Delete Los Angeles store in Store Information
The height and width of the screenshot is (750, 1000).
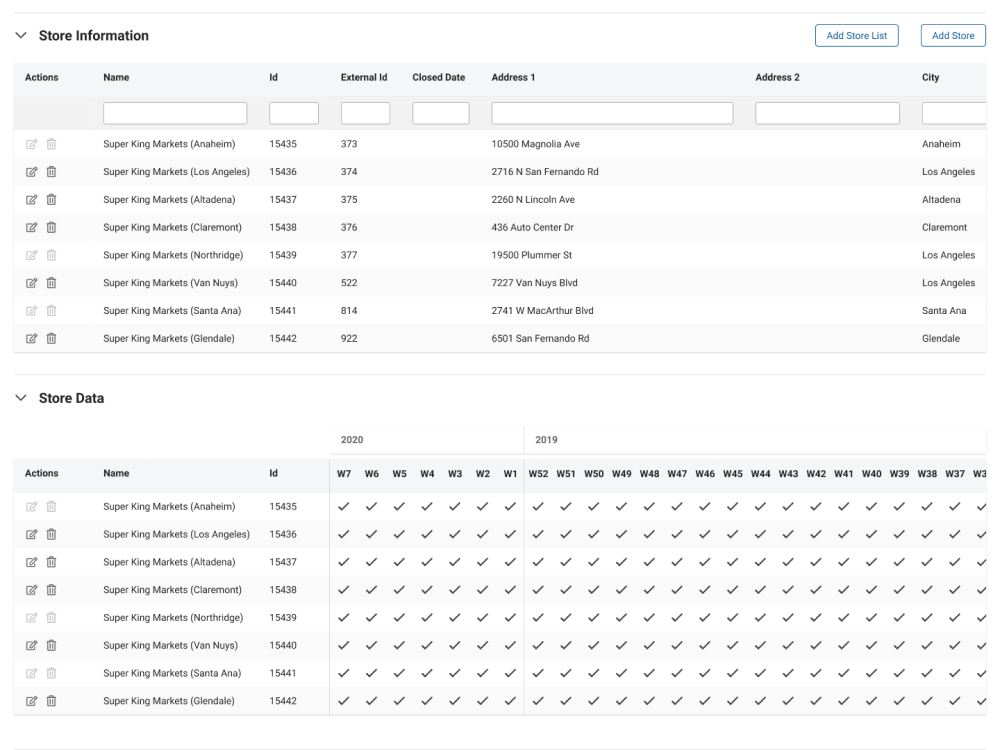(52, 172)
